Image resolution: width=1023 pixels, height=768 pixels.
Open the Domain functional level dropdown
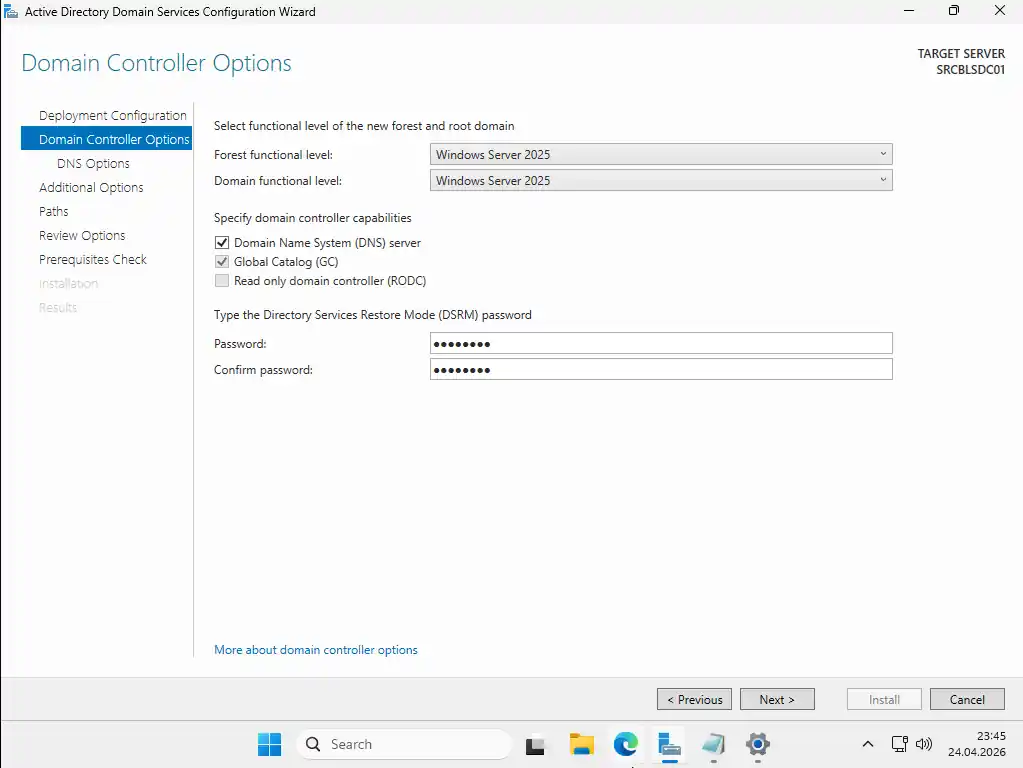(661, 181)
